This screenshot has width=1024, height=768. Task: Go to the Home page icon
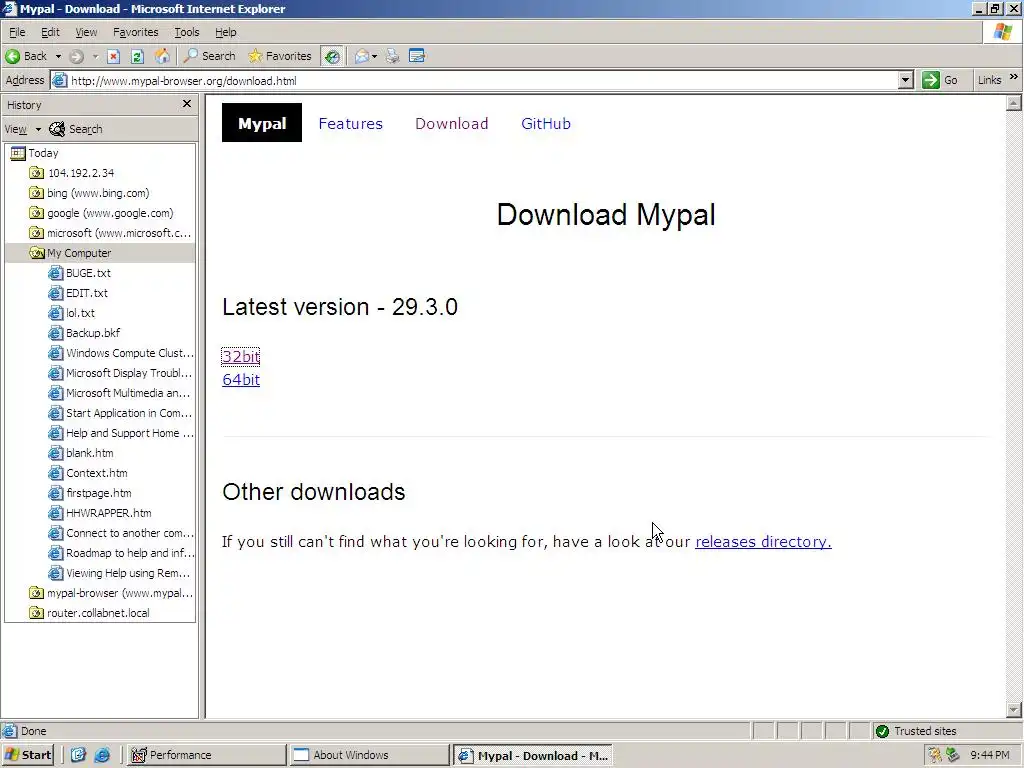click(162, 56)
